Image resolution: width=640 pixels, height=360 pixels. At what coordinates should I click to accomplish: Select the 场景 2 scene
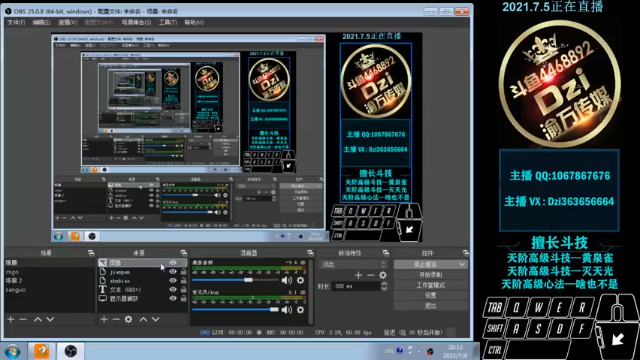(x=49, y=281)
